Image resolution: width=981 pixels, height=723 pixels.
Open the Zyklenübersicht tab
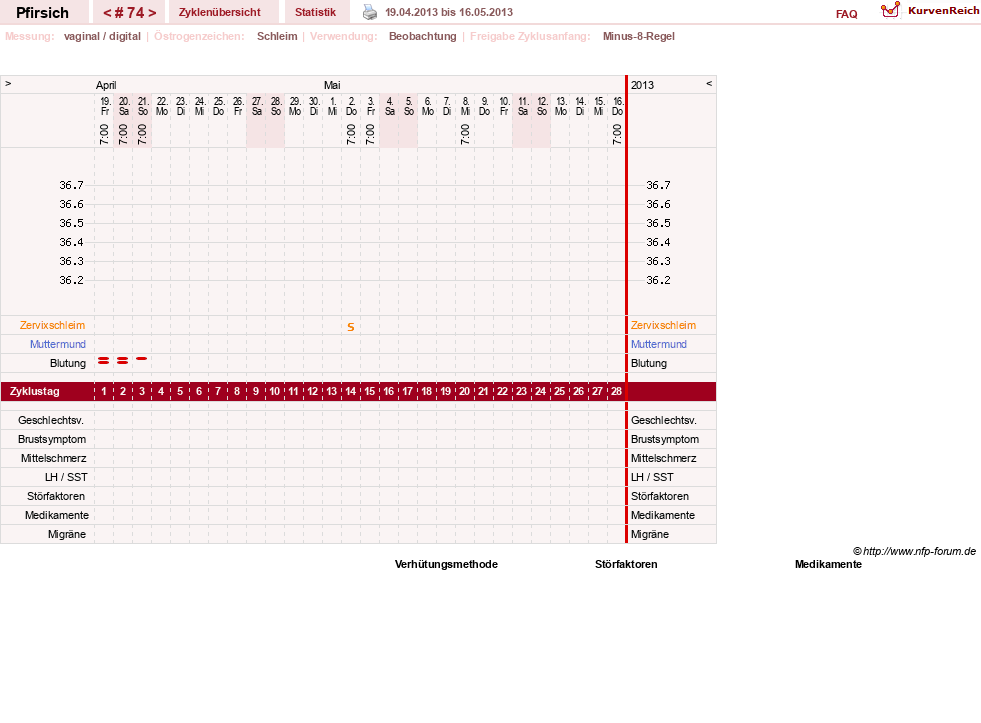(220, 13)
